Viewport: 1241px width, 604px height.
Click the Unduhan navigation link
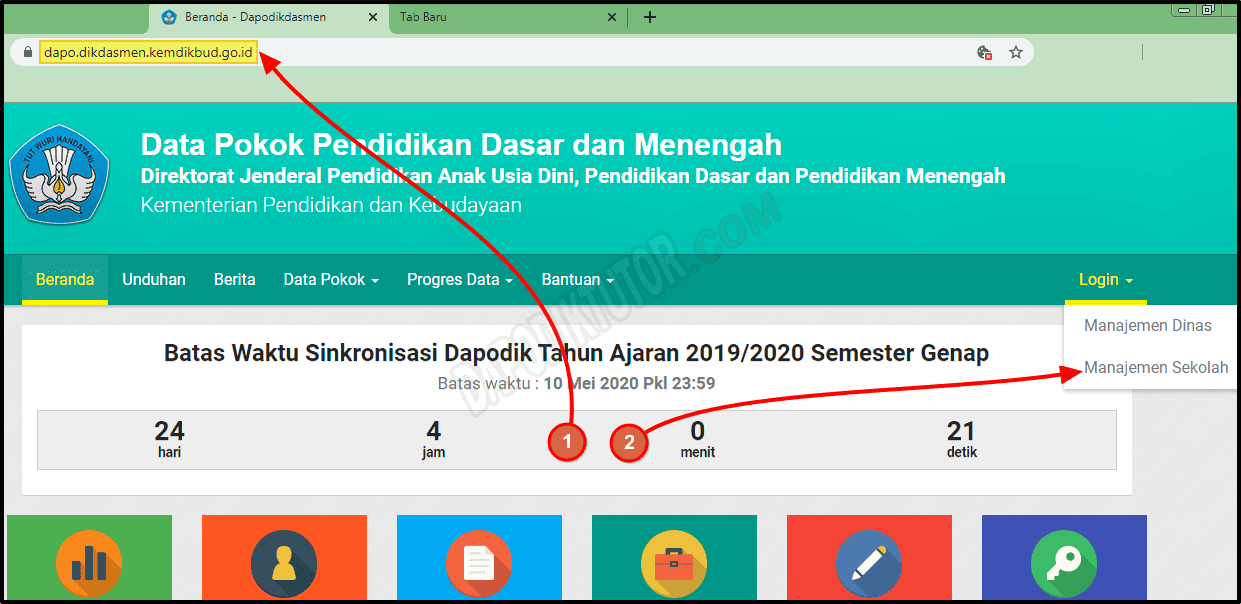coord(153,279)
